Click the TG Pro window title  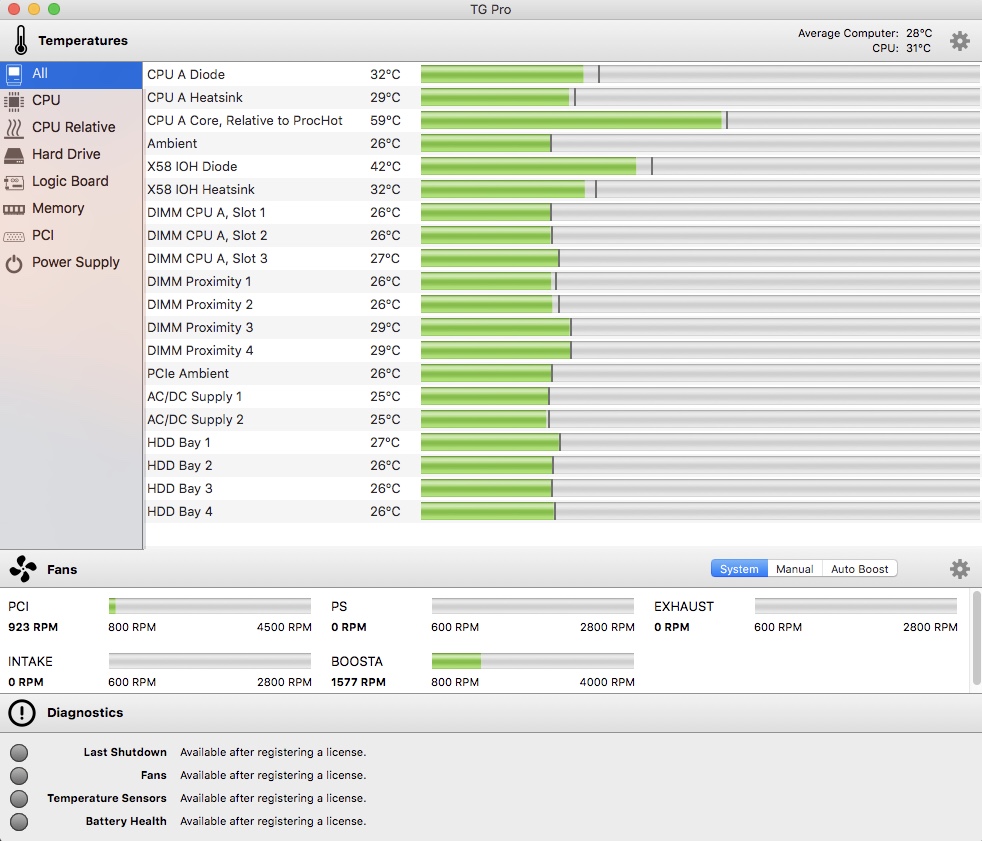pos(491,9)
